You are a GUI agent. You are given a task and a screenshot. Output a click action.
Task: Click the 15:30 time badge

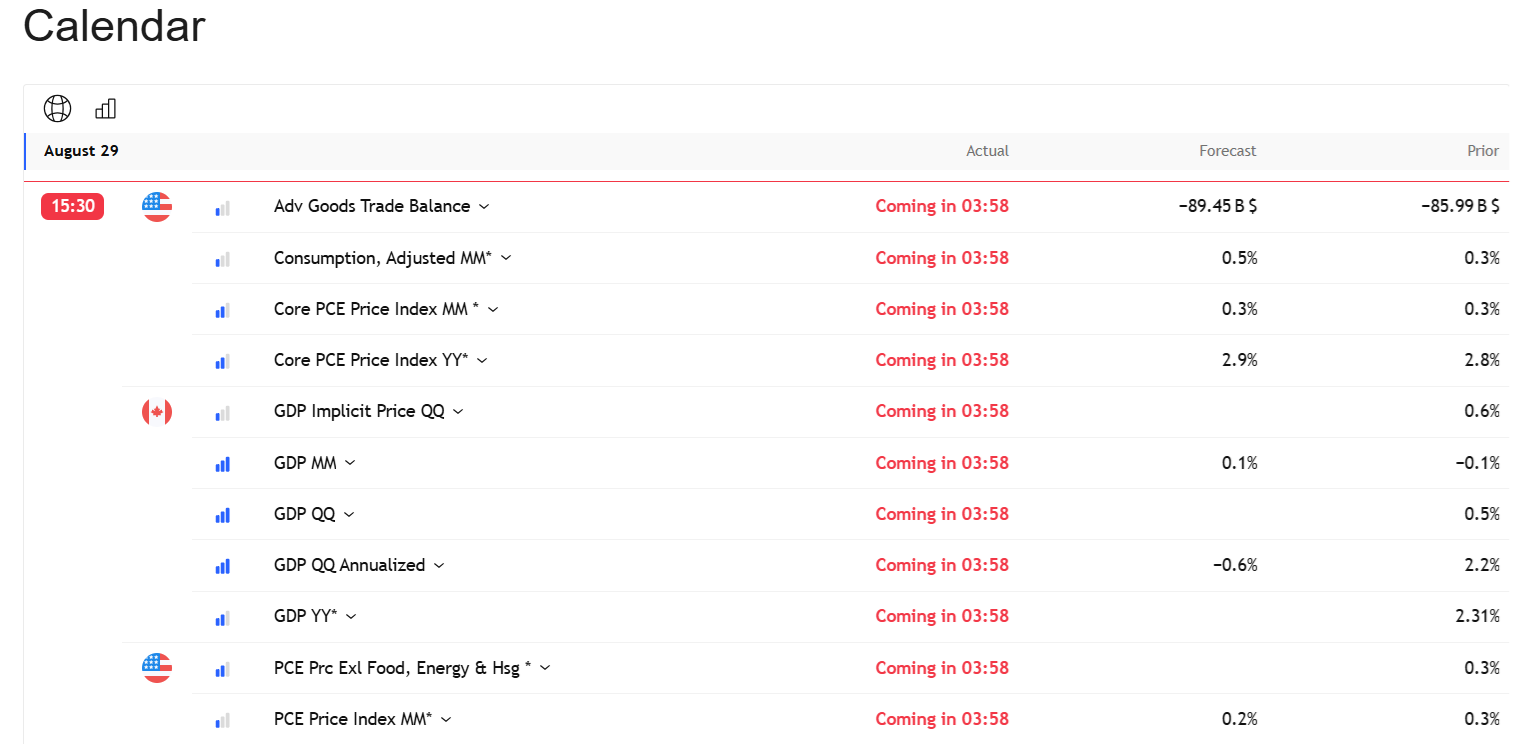click(x=72, y=206)
